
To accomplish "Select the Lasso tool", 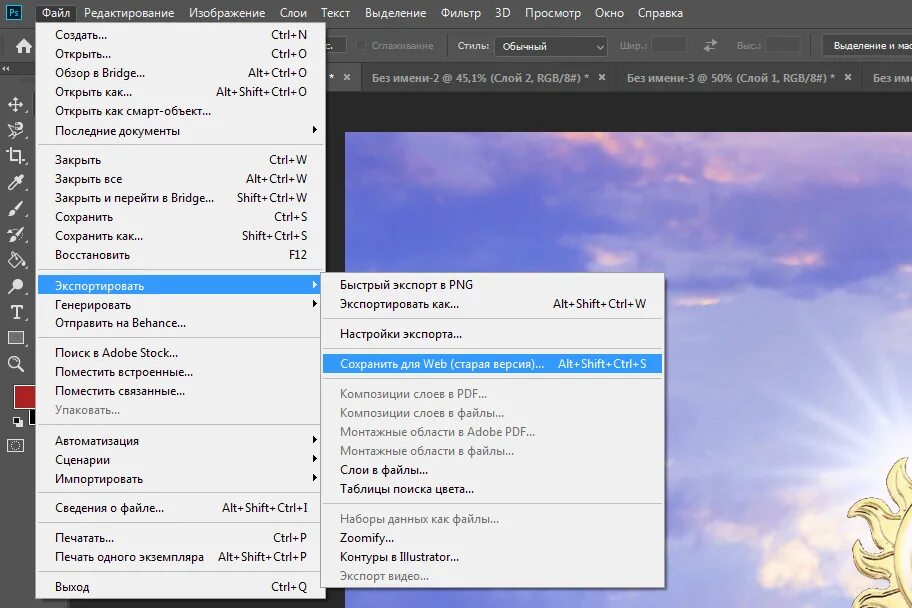I will tap(16, 130).
